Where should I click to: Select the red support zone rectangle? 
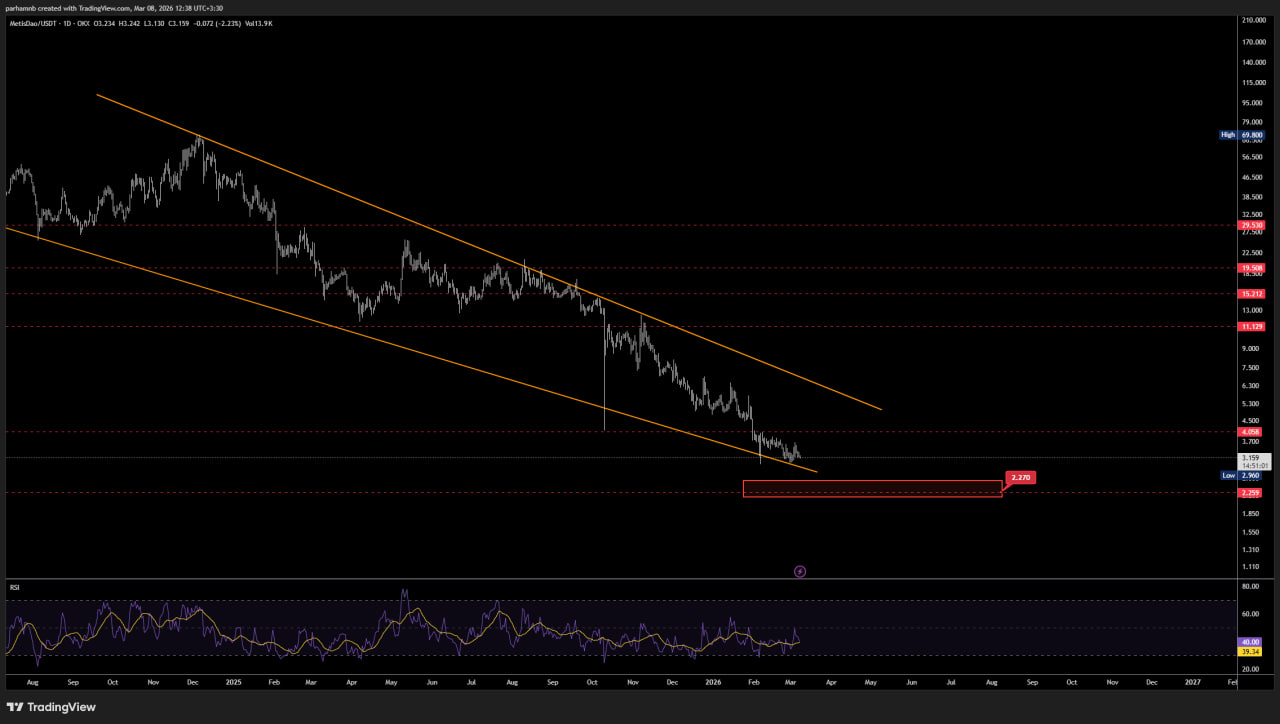pos(871,488)
